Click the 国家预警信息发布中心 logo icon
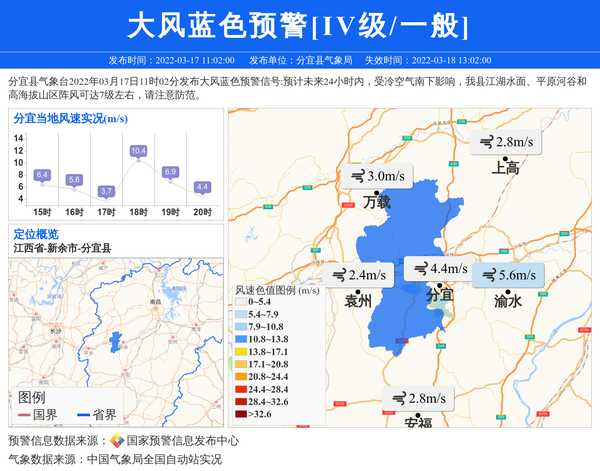Image resolution: width=600 pixels, height=471 pixels. coord(117,441)
